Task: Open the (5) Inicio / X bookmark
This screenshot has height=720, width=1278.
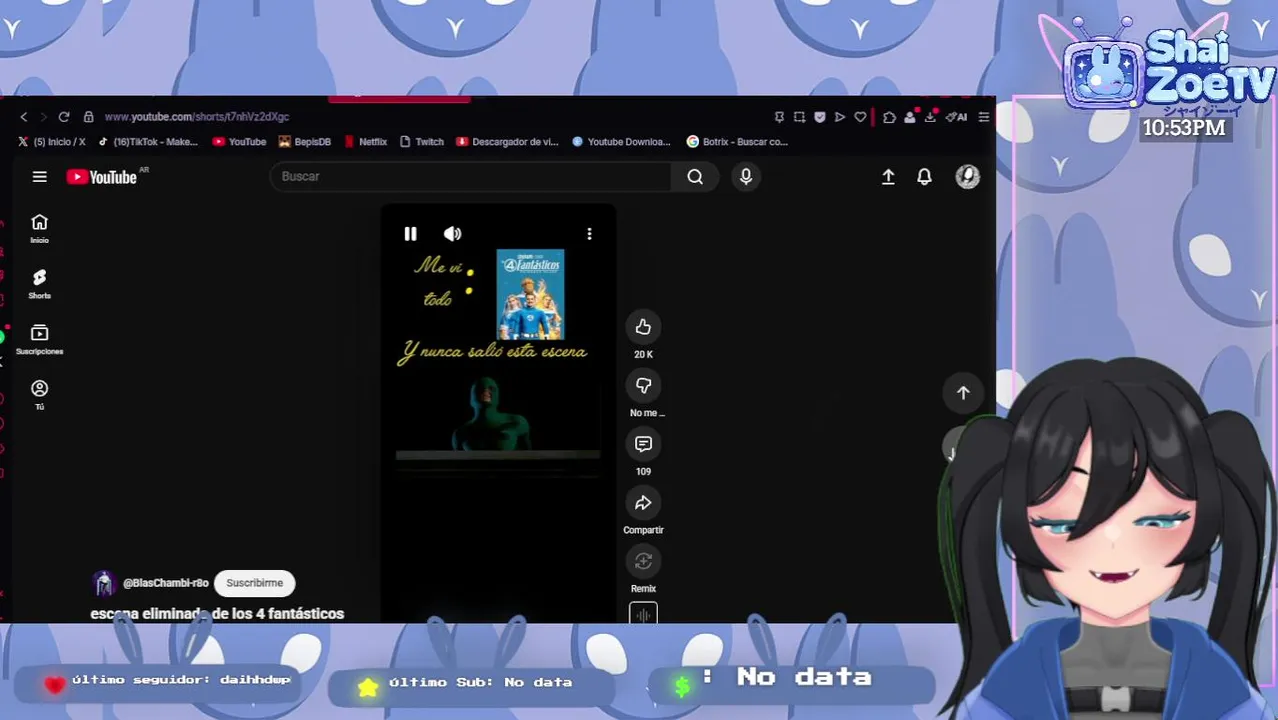Action: (52, 142)
